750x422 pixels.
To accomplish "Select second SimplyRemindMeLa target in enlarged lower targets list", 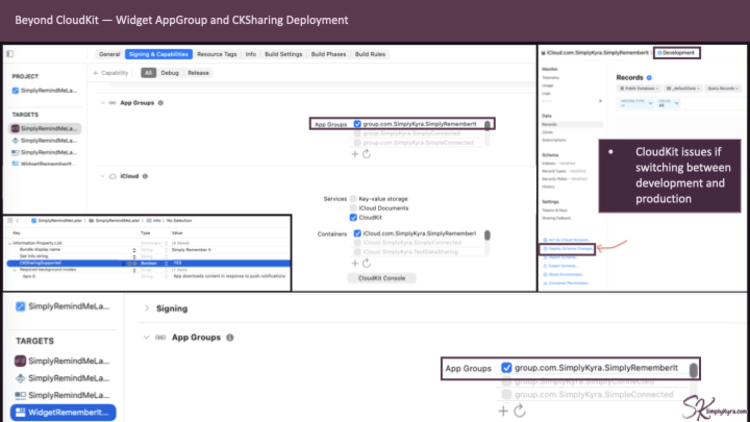I will click(x=63, y=378).
